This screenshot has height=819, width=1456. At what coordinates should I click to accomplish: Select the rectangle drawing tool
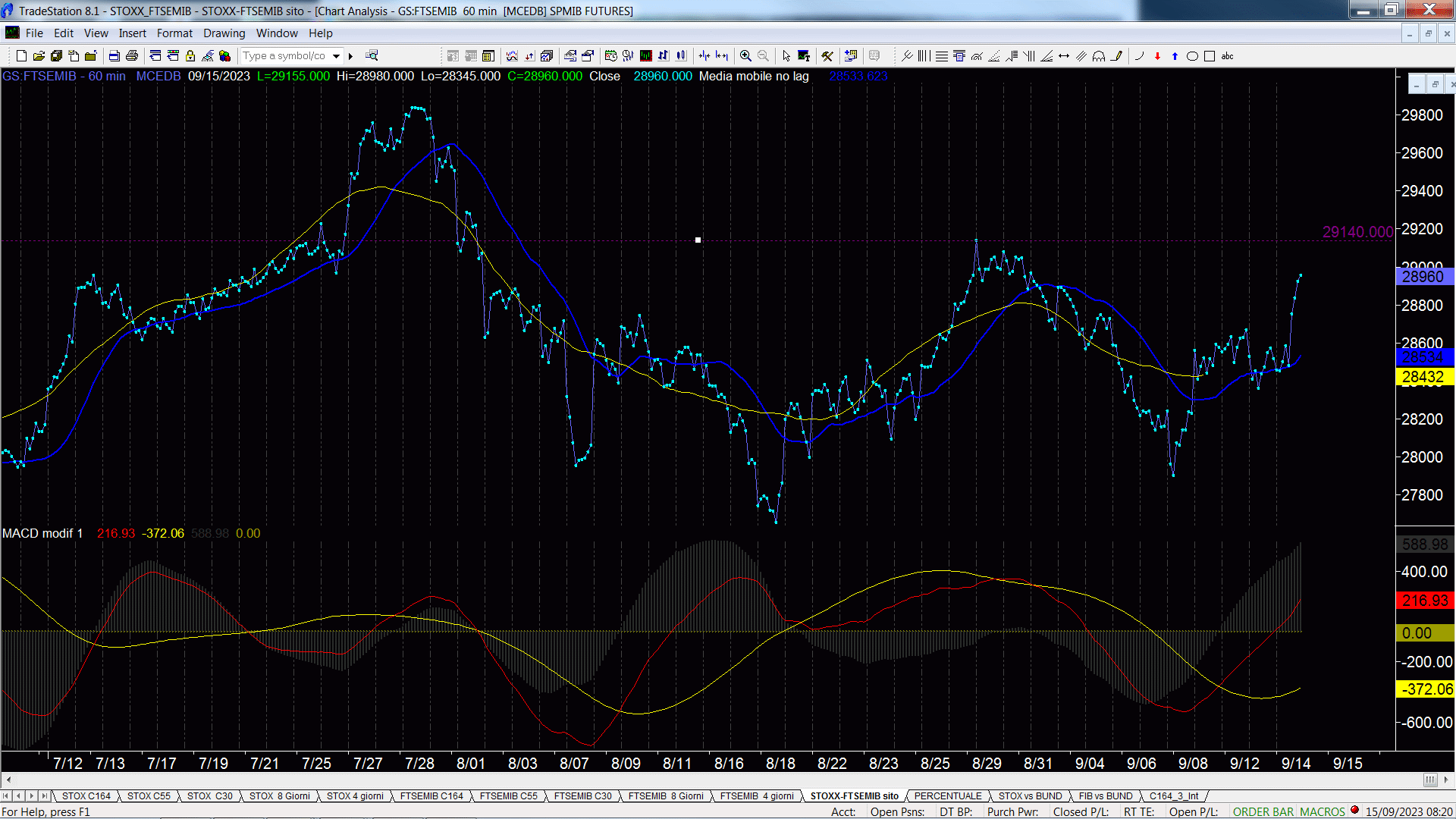(1210, 56)
